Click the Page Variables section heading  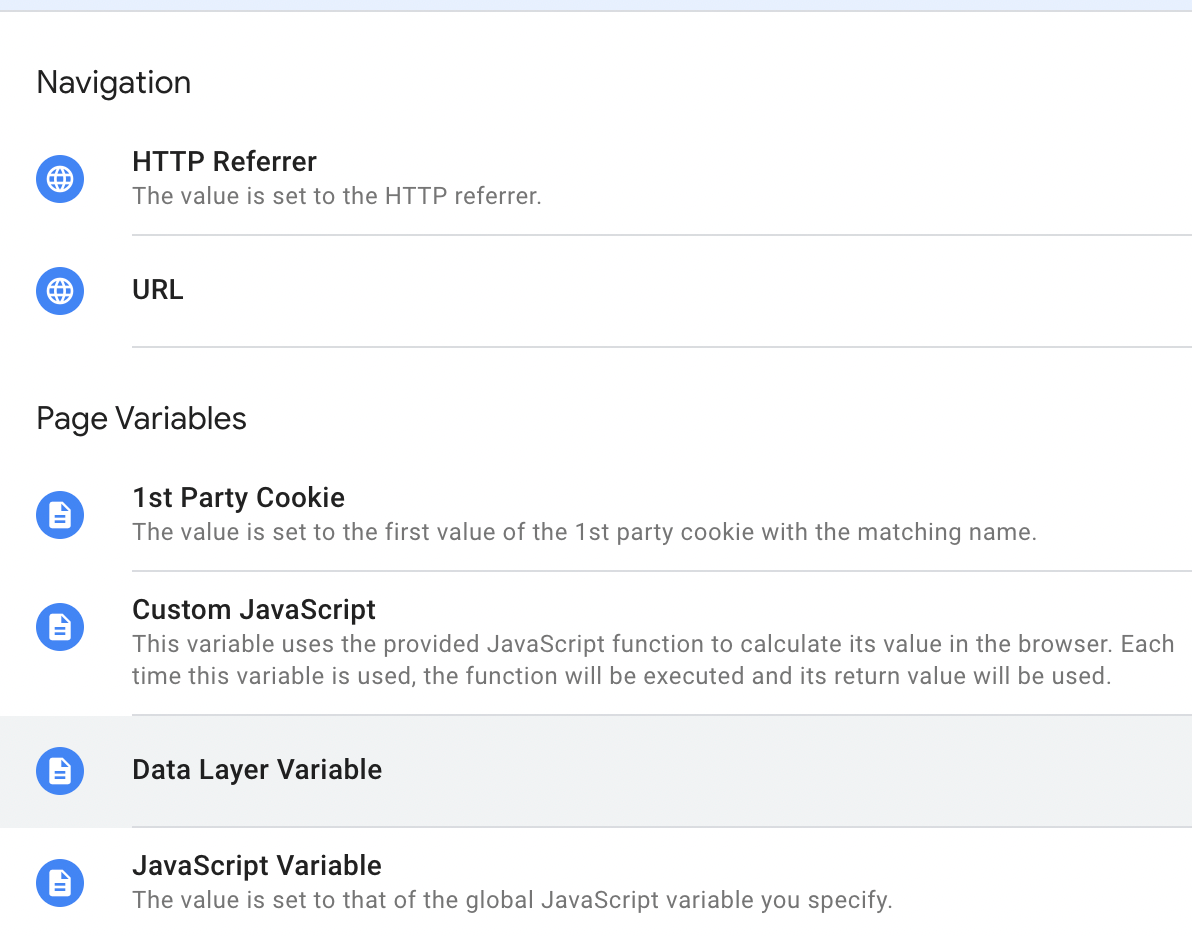click(141, 418)
